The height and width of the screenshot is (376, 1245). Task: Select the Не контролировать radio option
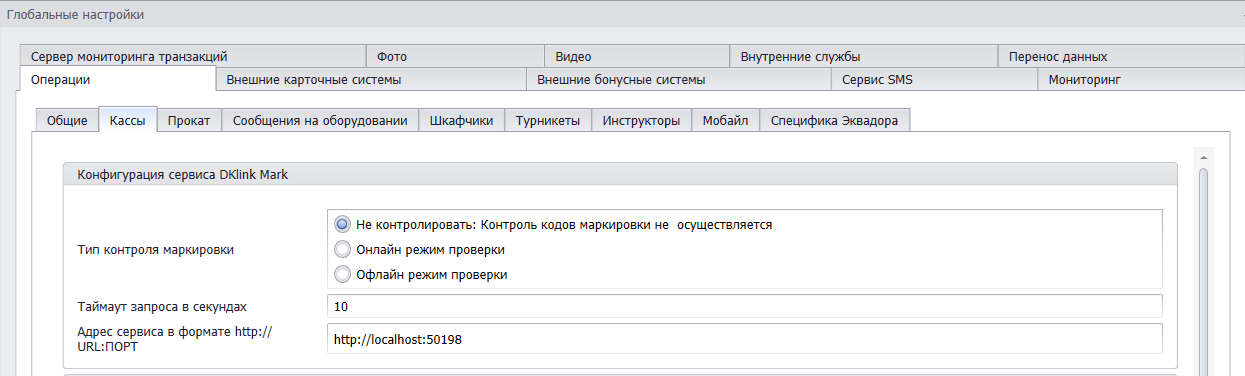pyautogui.click(x=343, y=224)
